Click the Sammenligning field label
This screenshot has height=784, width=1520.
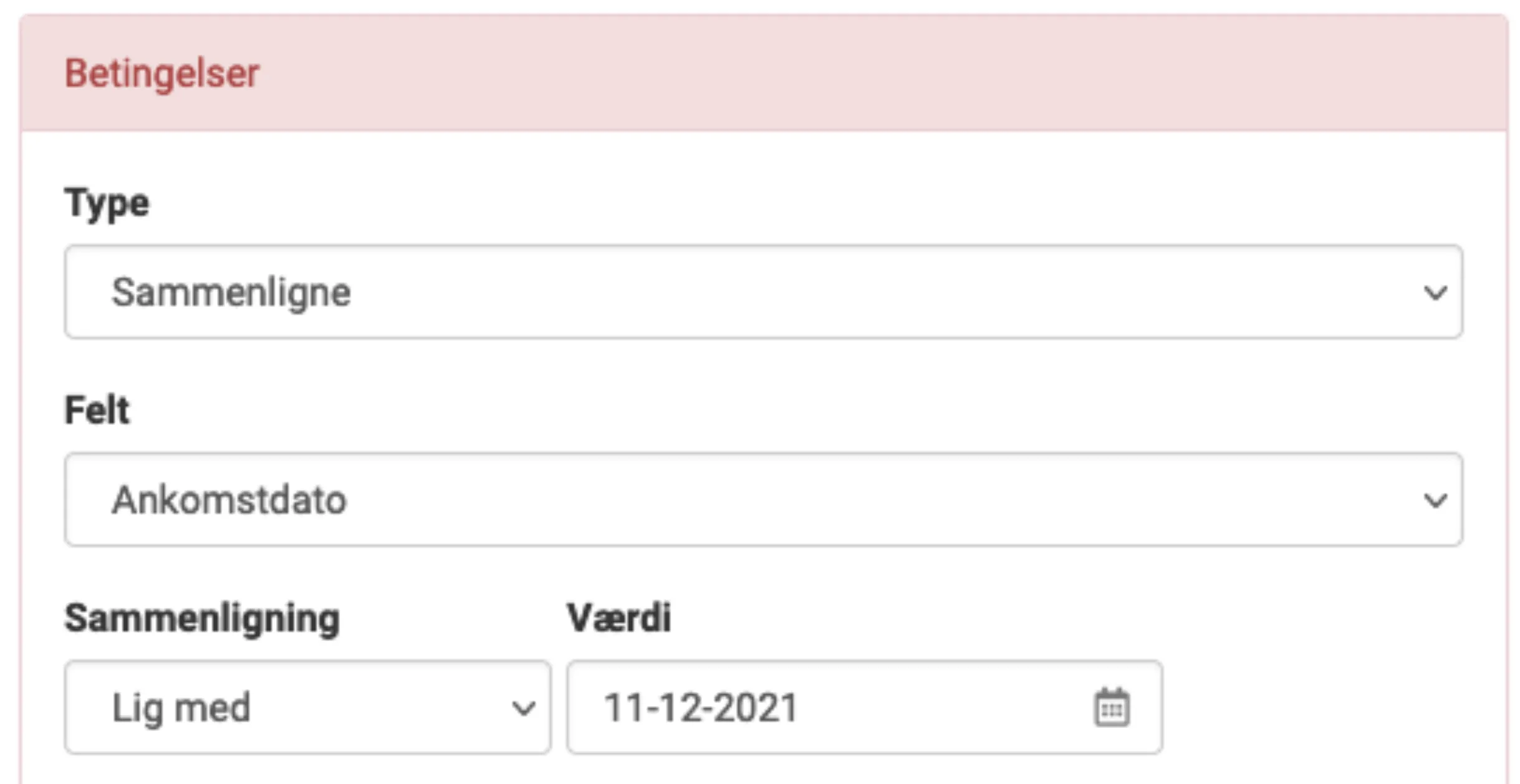pyautogui.click(x=202, y=618)
